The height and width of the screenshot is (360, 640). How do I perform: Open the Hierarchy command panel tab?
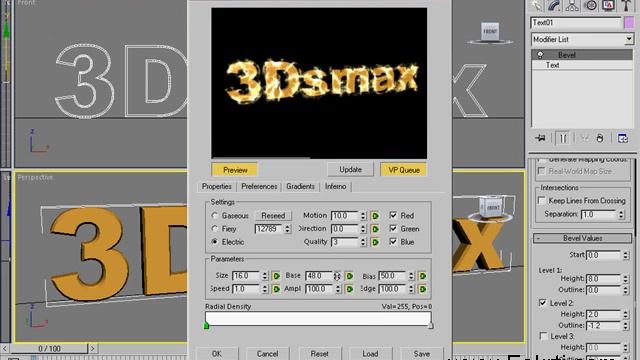[x=572, y=5]
